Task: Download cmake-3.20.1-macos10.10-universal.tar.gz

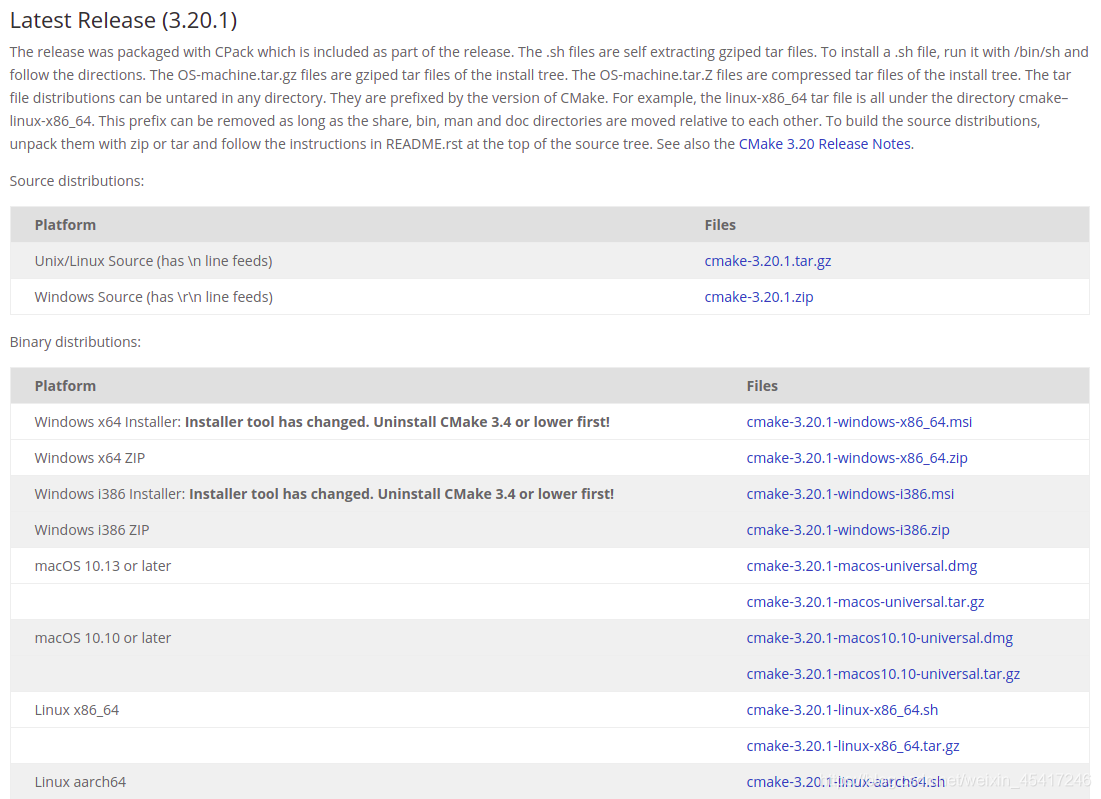Action: (x=883, y=674)
